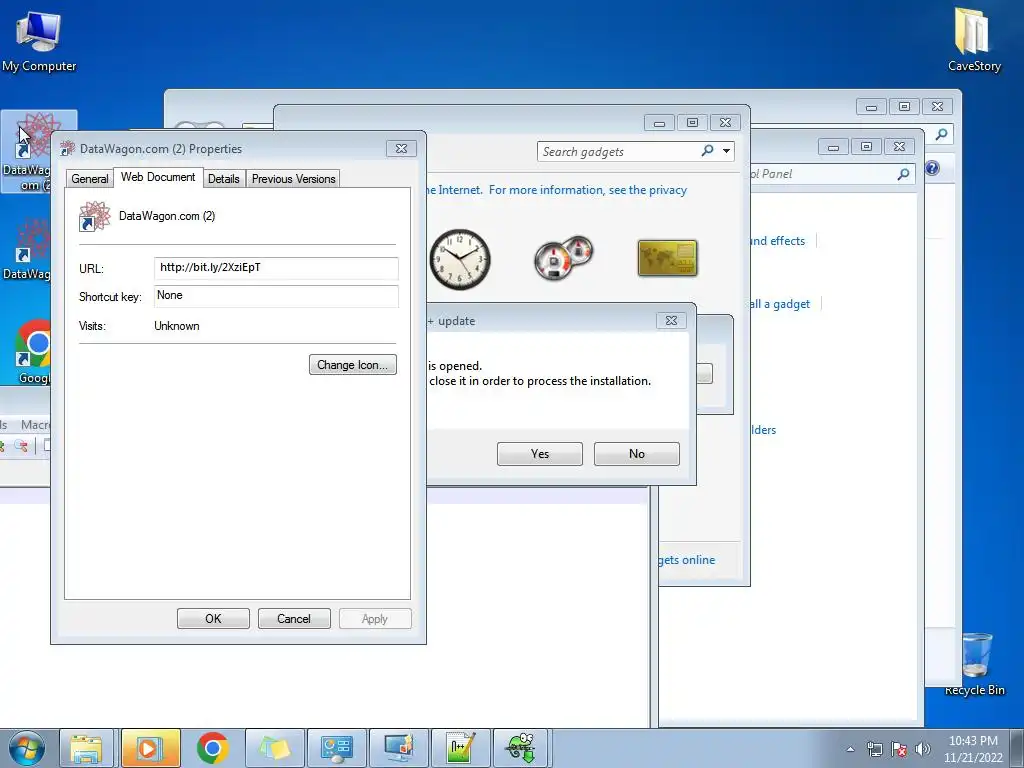Image resolution: width=1024 pixels, height=768 pixels.
Task: Click the search magnifier in gadgets window
Action: [x=707, y=151]
